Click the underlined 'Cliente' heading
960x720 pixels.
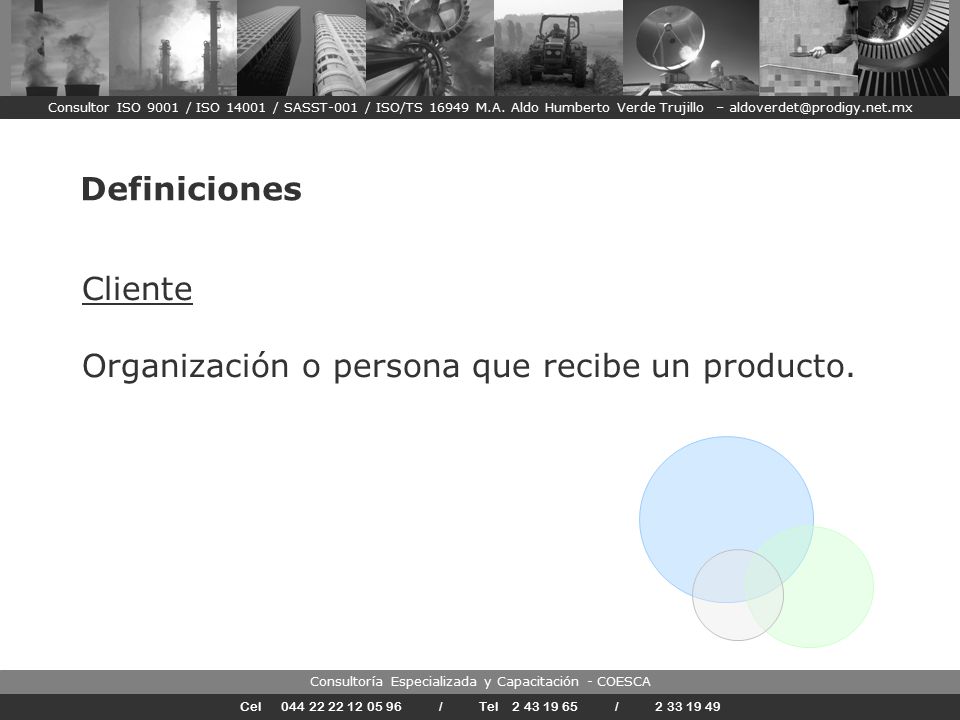137,289
